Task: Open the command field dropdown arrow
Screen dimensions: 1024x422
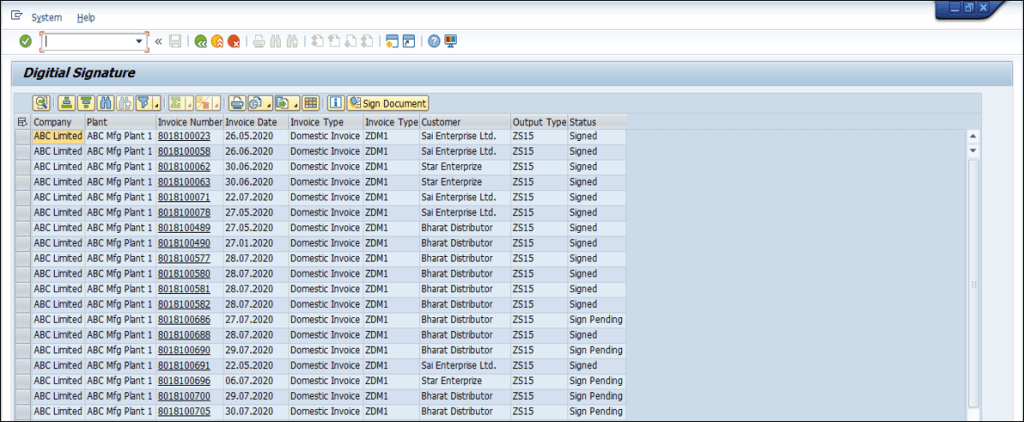Action: click(x=139, y=41)
